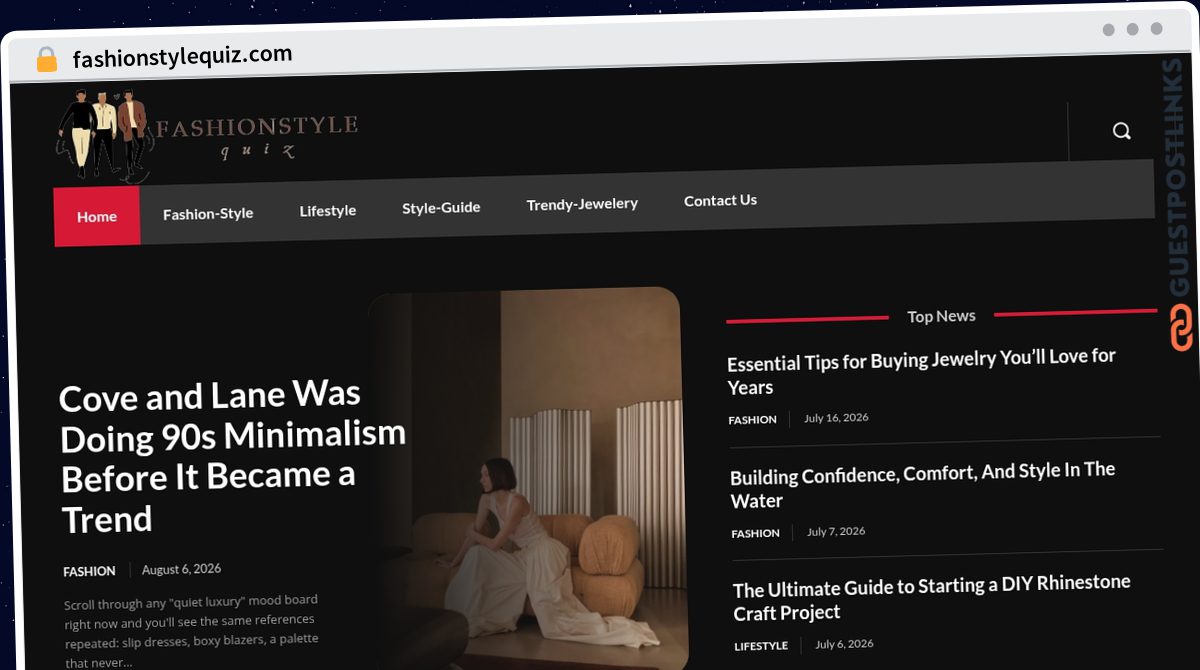Click FASHION tag dated July 16, 2026
The height and width of the screenshot is (670, 1200).
(x=752, y=420)
